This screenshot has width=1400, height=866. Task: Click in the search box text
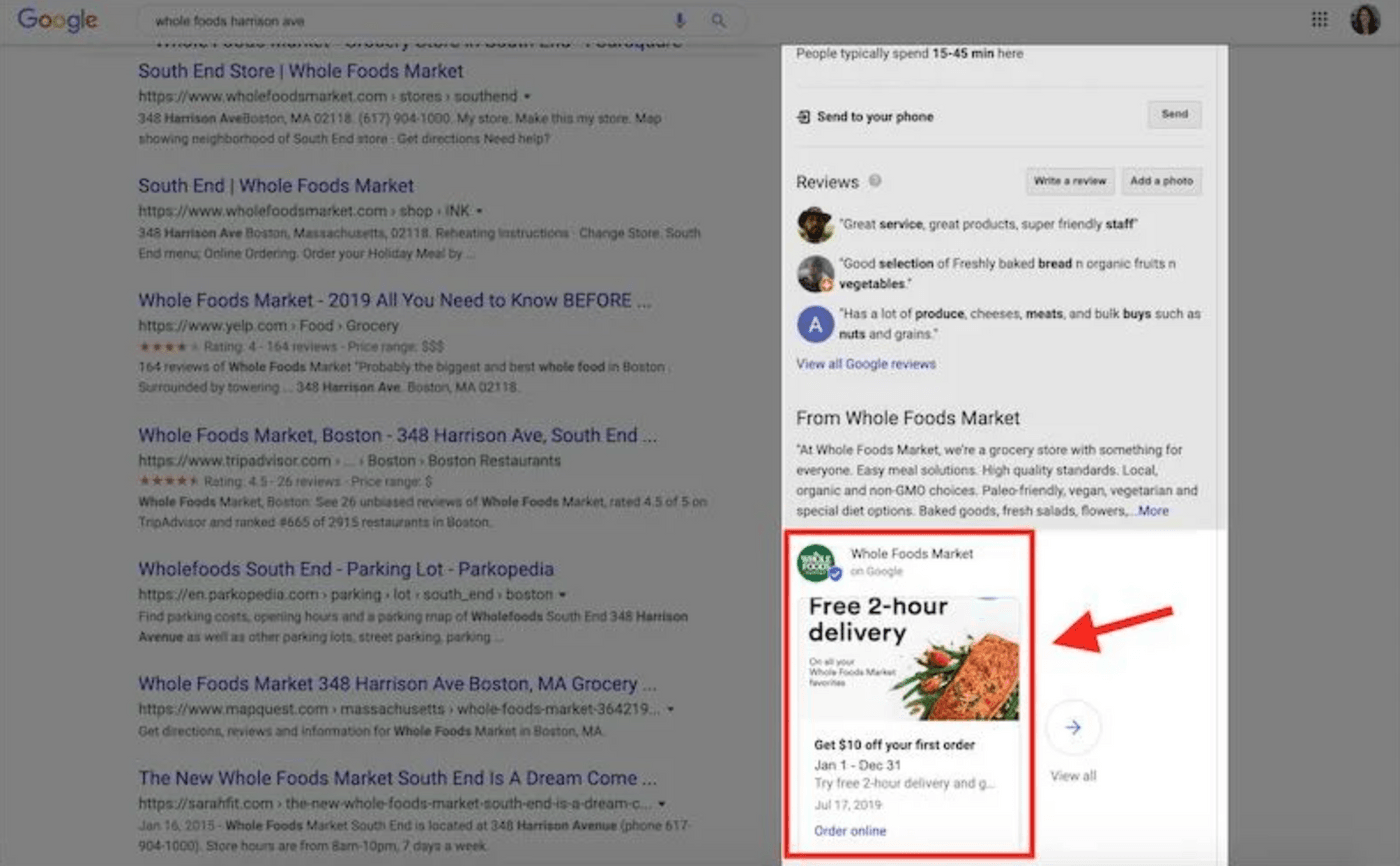pyautogui.click(x=230, y=20)
